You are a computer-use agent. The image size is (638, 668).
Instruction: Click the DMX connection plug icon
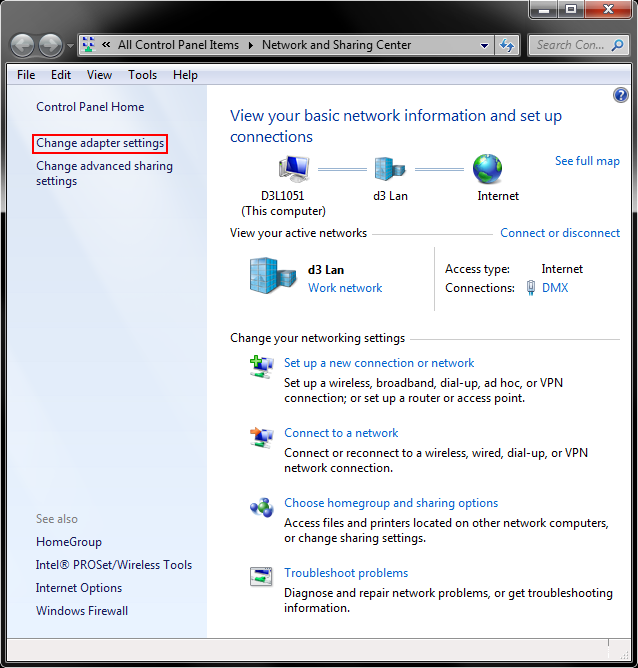tap(531, 288)
